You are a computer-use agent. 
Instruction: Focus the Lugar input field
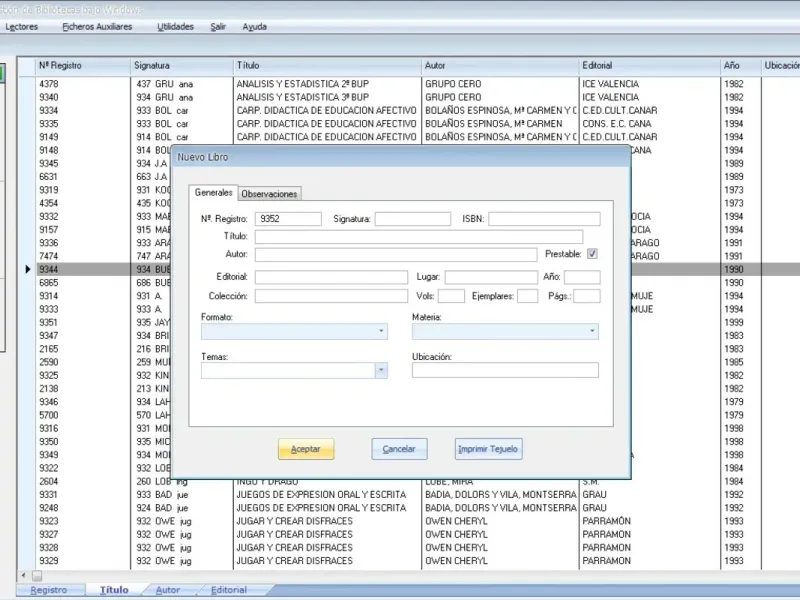point(491,277)
